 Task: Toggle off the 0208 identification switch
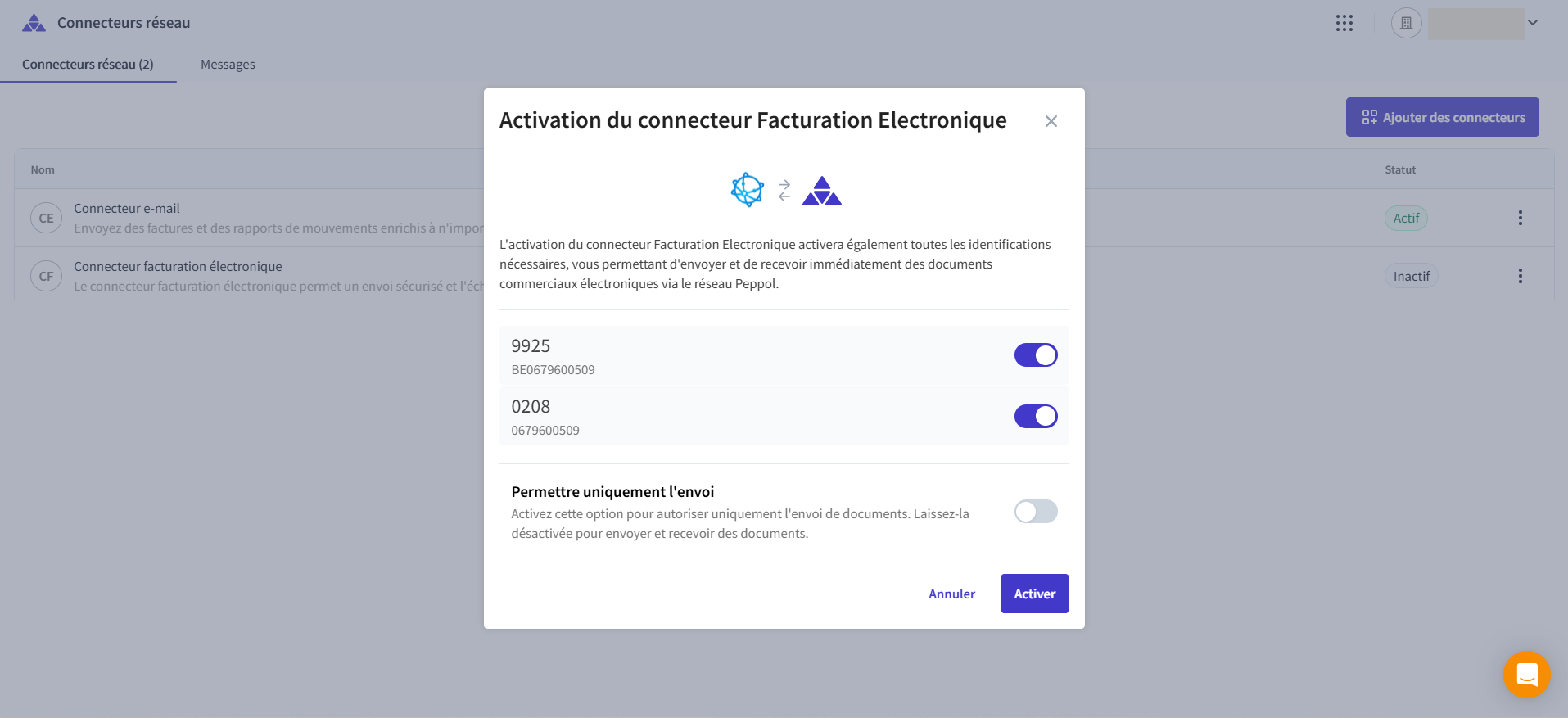pos(1036,417)
